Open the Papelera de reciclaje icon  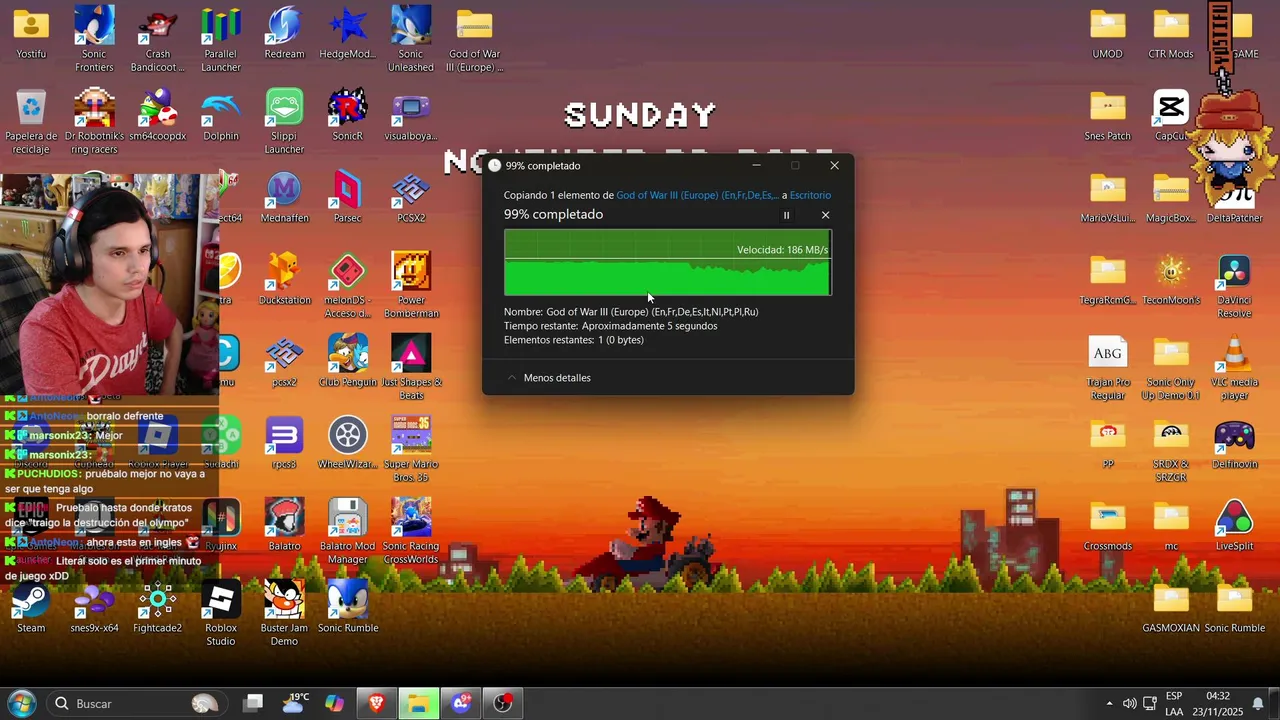click(x=31, y=122)
